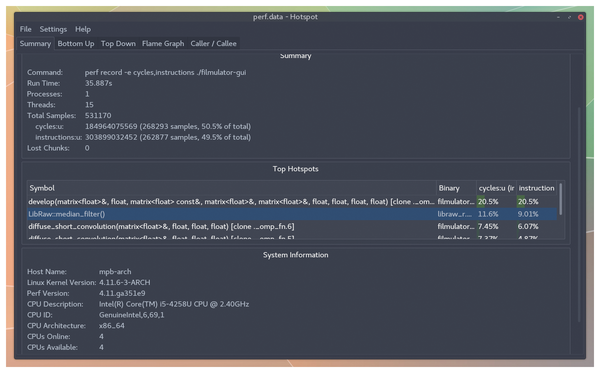Sort hotspots by cycles:u column header
Viewport: 600px width, 373px height.
pyautogui.click(x=496, y=188)
